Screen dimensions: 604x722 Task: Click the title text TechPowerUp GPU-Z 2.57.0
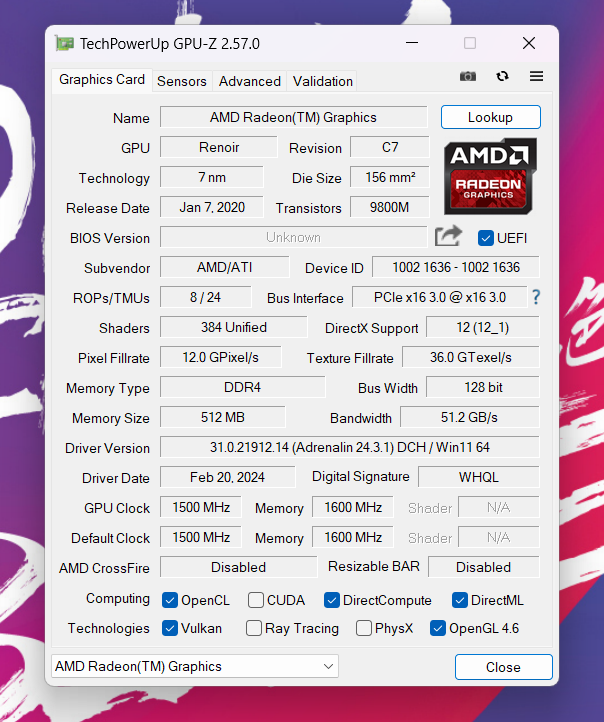(170, 44)
